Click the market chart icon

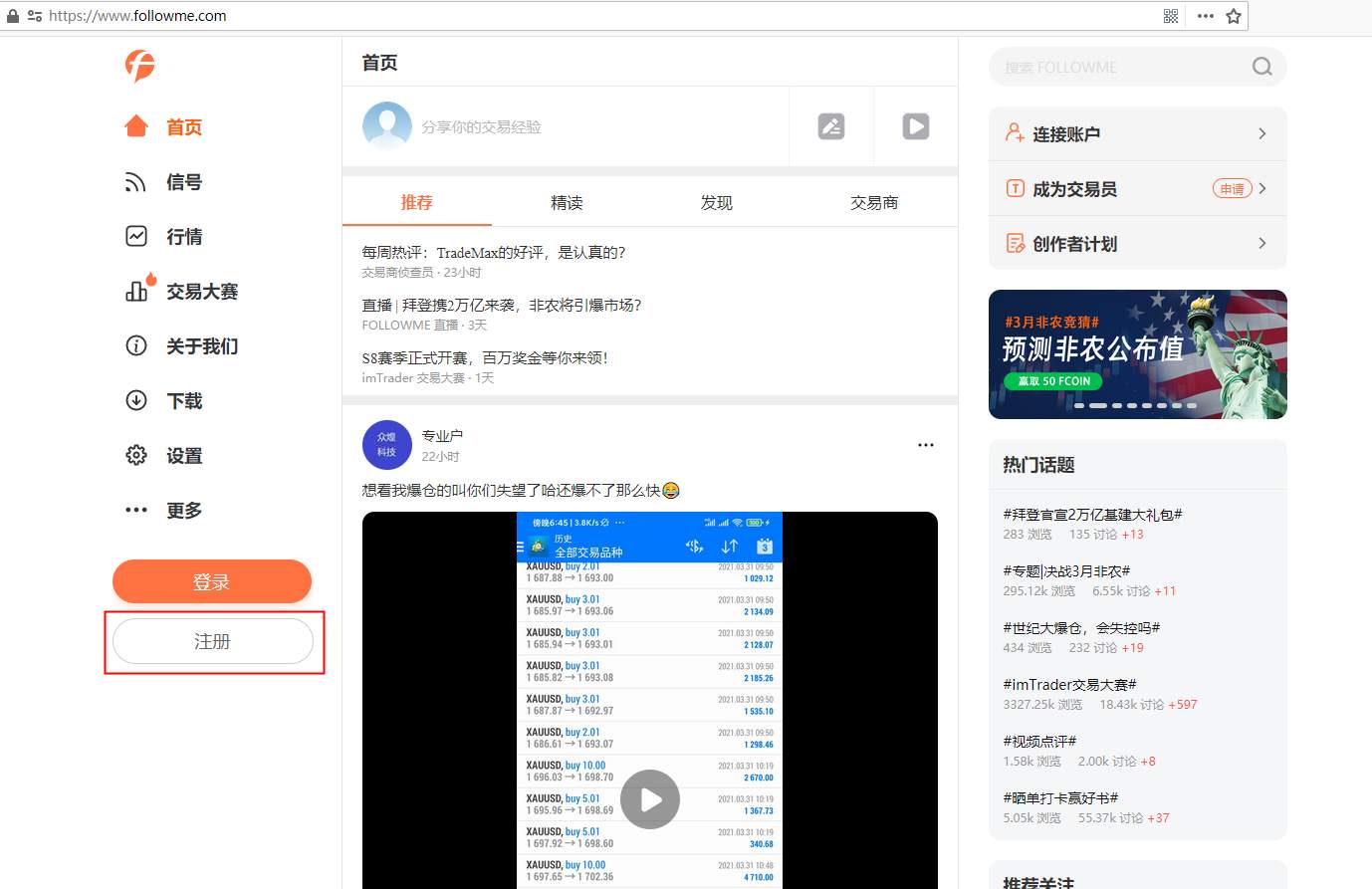tap(136, 236)
